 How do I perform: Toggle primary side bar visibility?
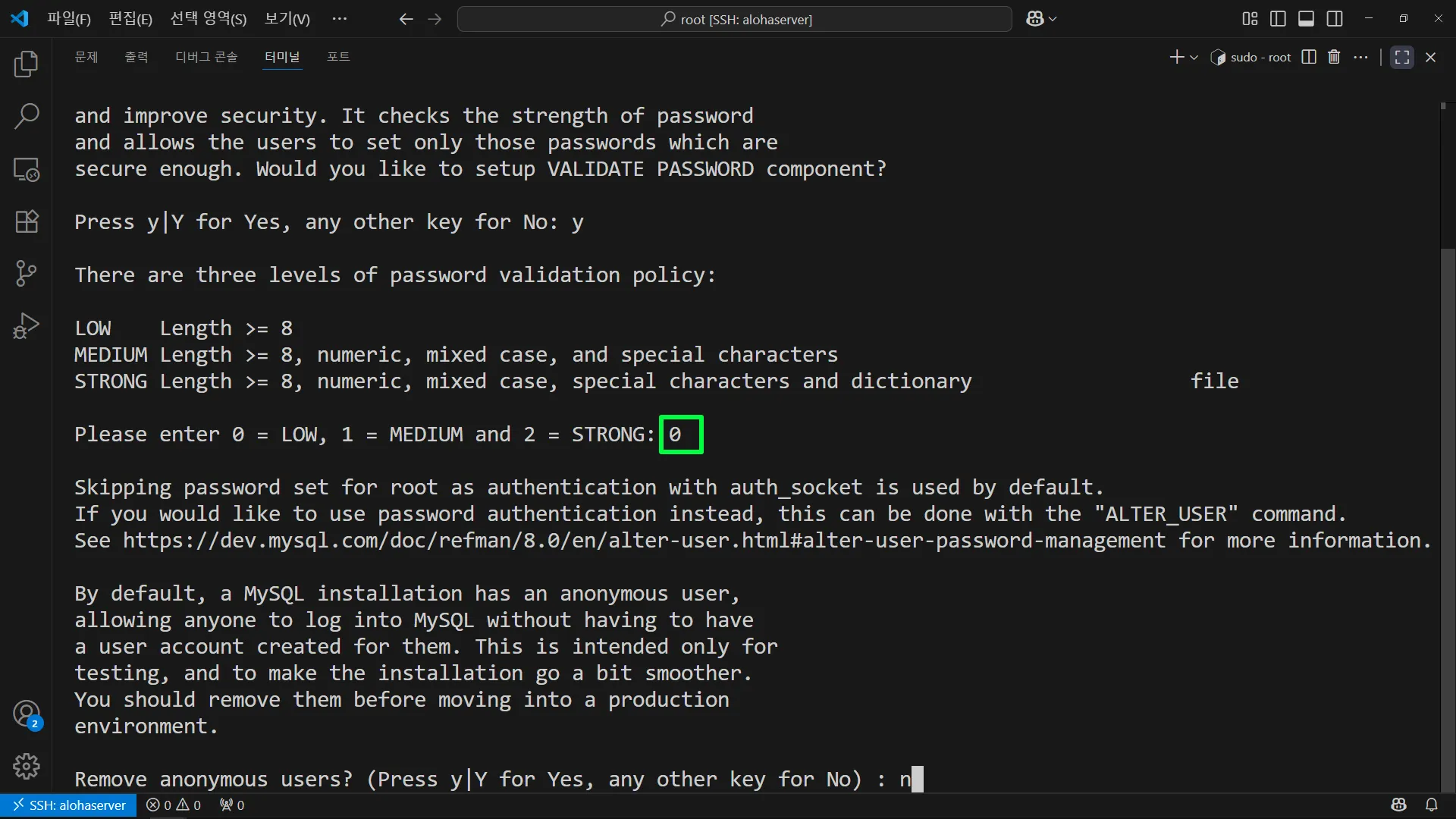1278,19
